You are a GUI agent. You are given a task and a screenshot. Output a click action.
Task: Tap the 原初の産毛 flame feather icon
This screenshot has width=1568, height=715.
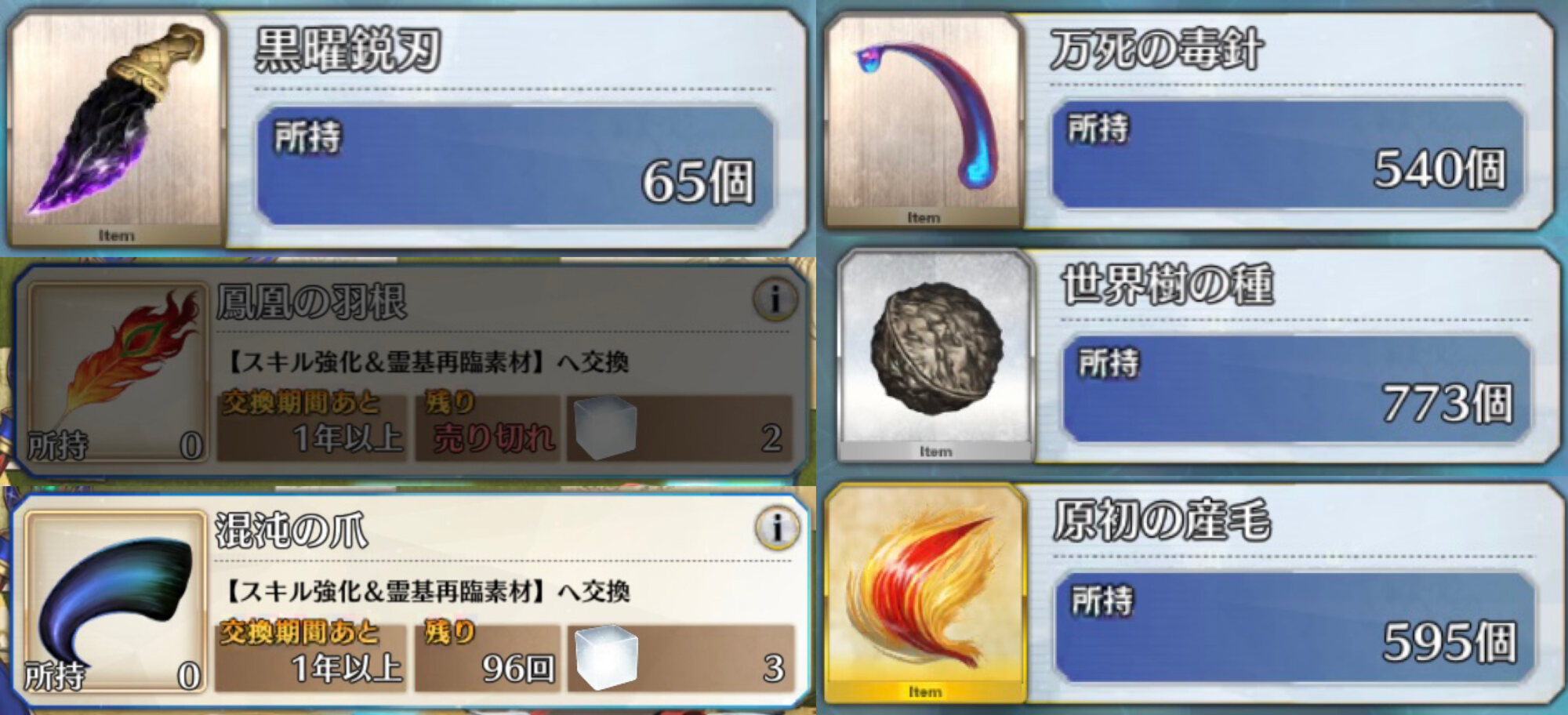tap(925, 593)
